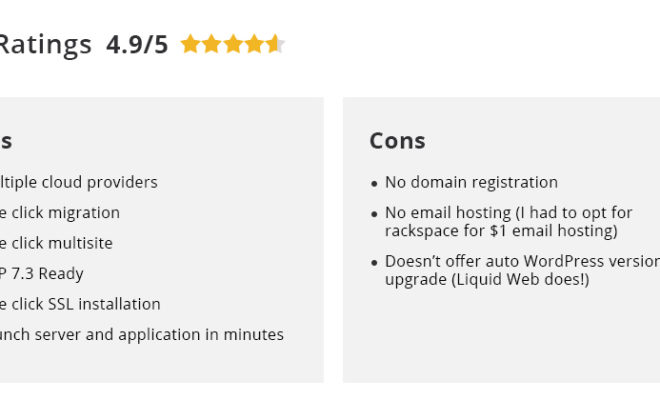
Task: Click the 4.9/5 rating score text
Action: coord(137,45)
